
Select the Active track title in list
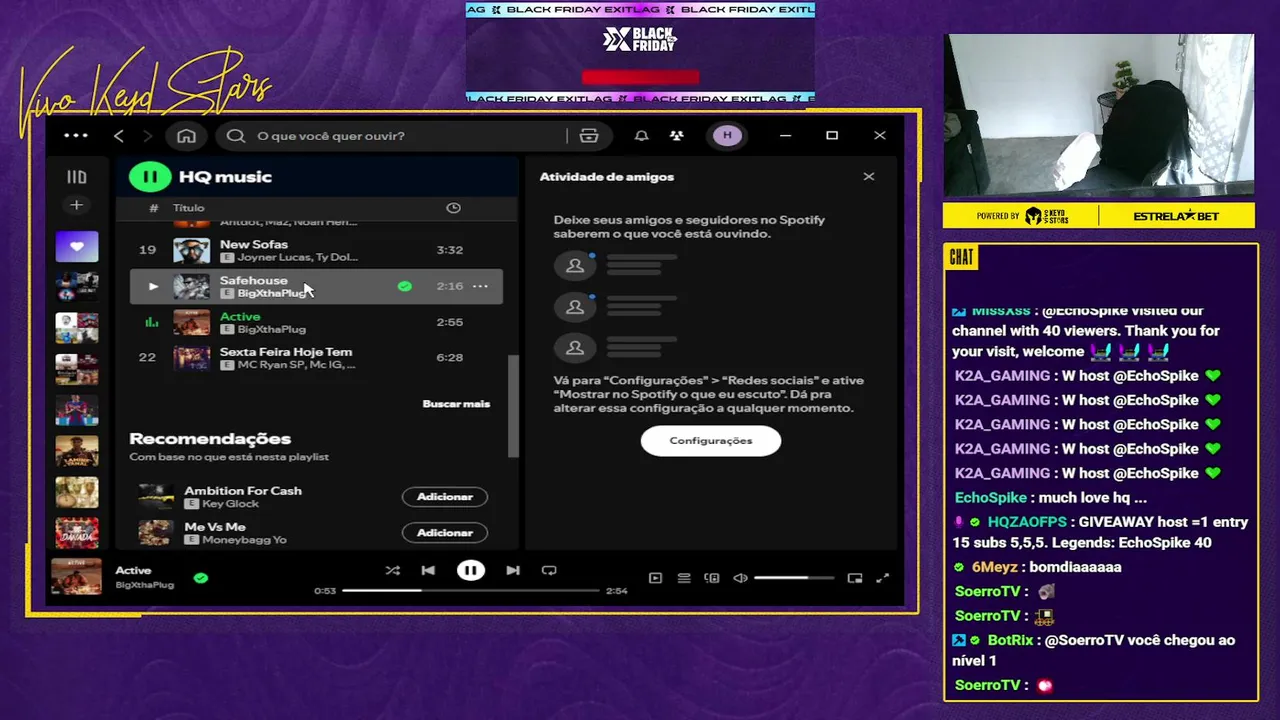pyautogui.click(x=240, y=316)
